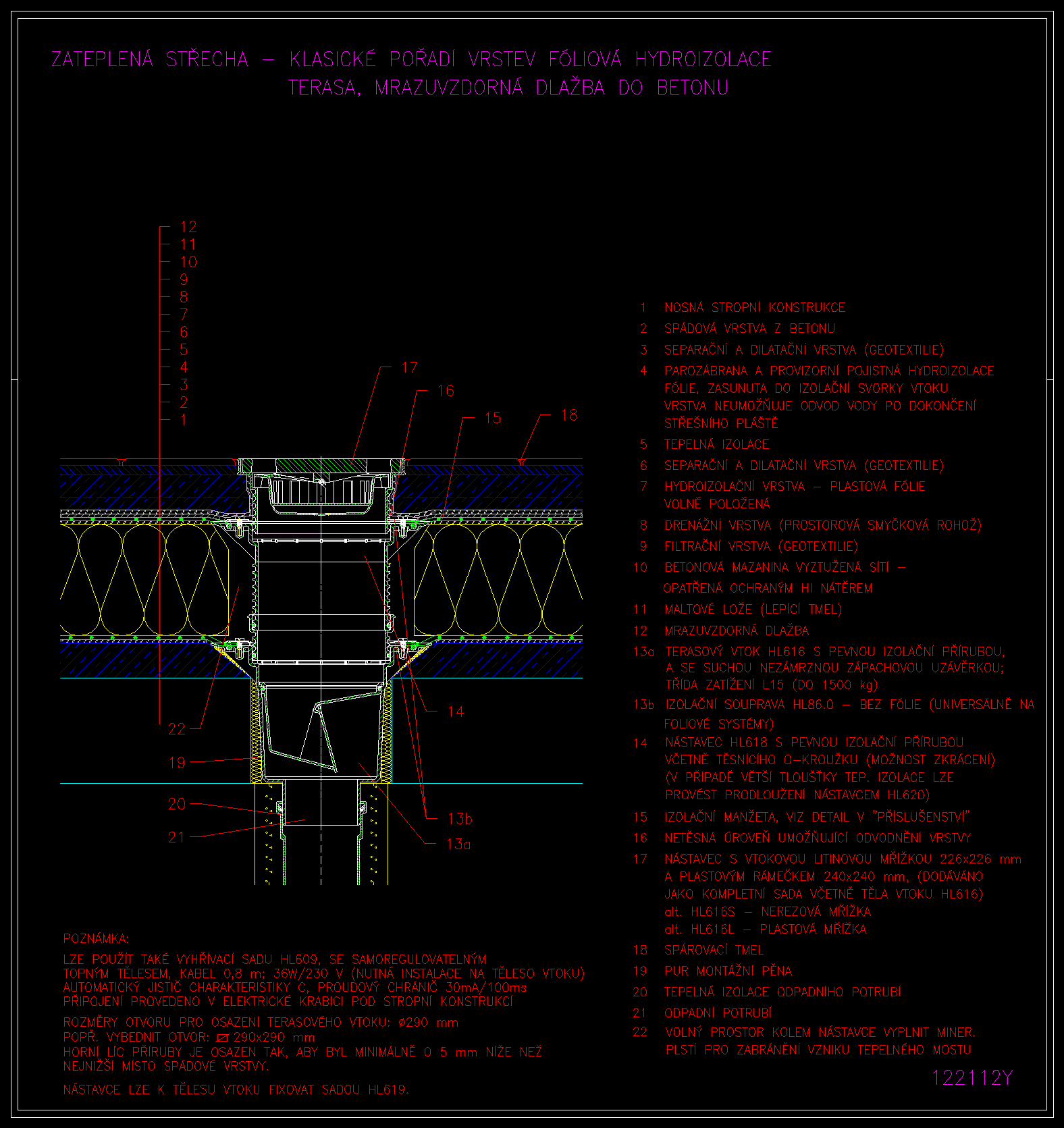Select legend text 'PUR MONTÁŽNÍ PĚNA'
The image size is (1064, 1128).
(x=728, y=971)
